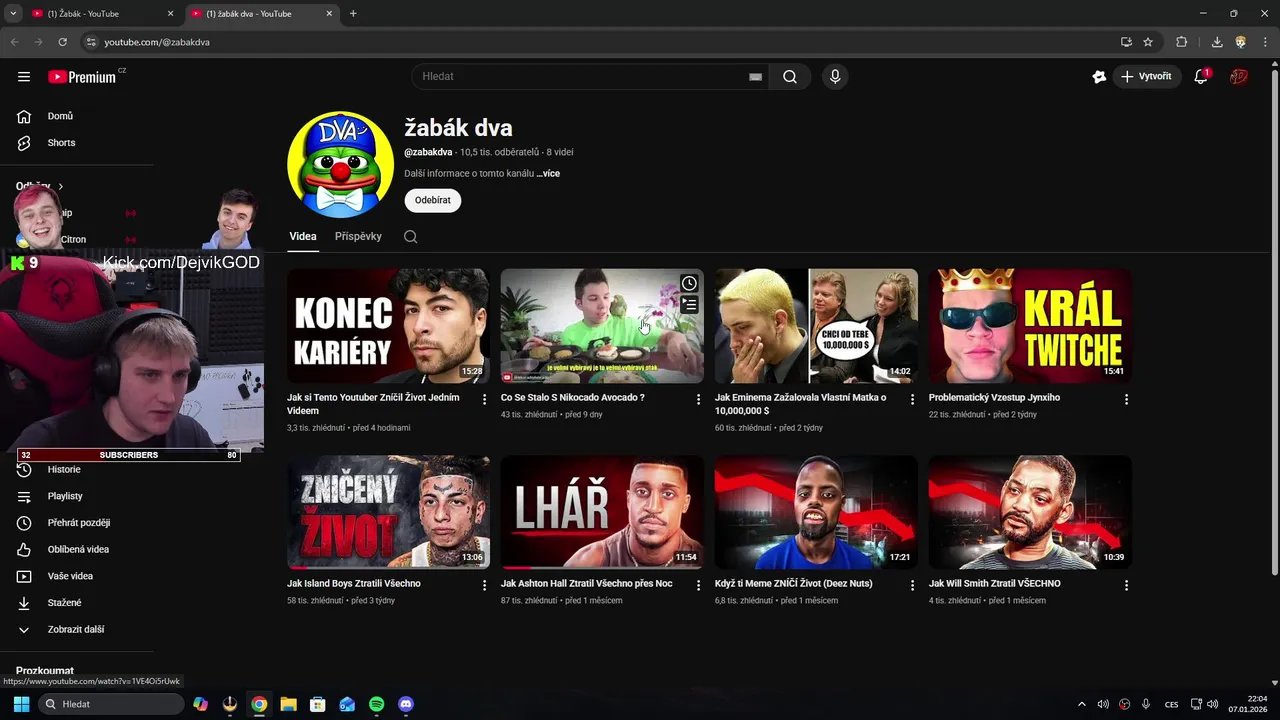Reload the page in browser
This screenshot has width=1280, height=720.
[x=62, y=42]
